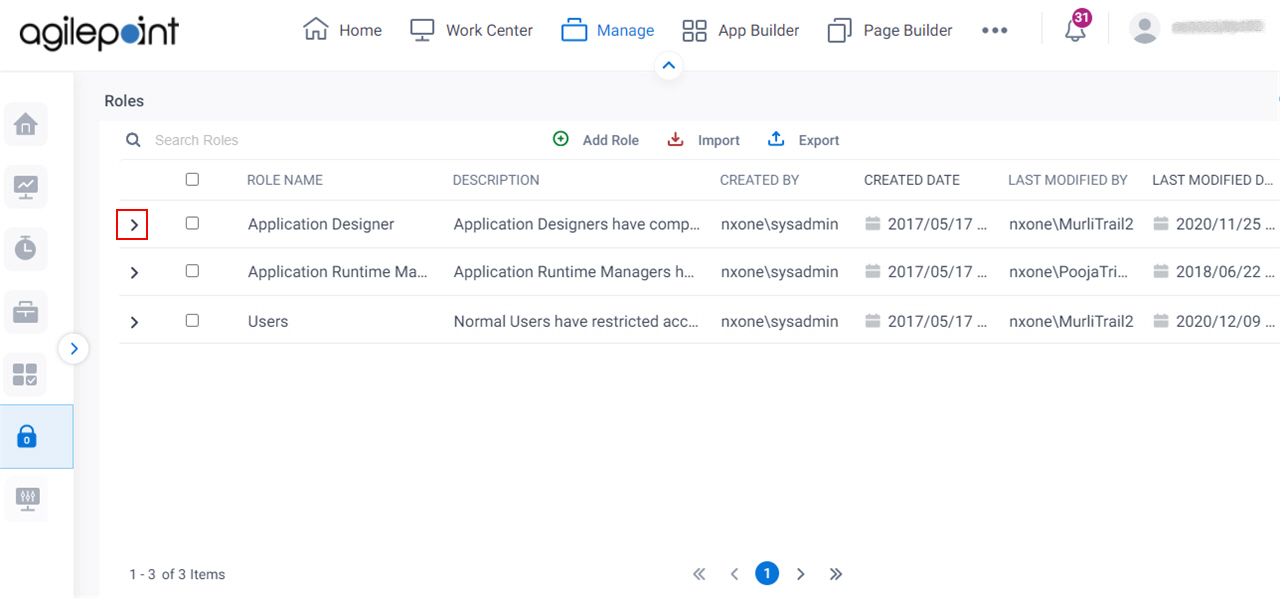
Task: Check the Application Runtime Manager row checkbox
Action: click(x=192, y=270)
